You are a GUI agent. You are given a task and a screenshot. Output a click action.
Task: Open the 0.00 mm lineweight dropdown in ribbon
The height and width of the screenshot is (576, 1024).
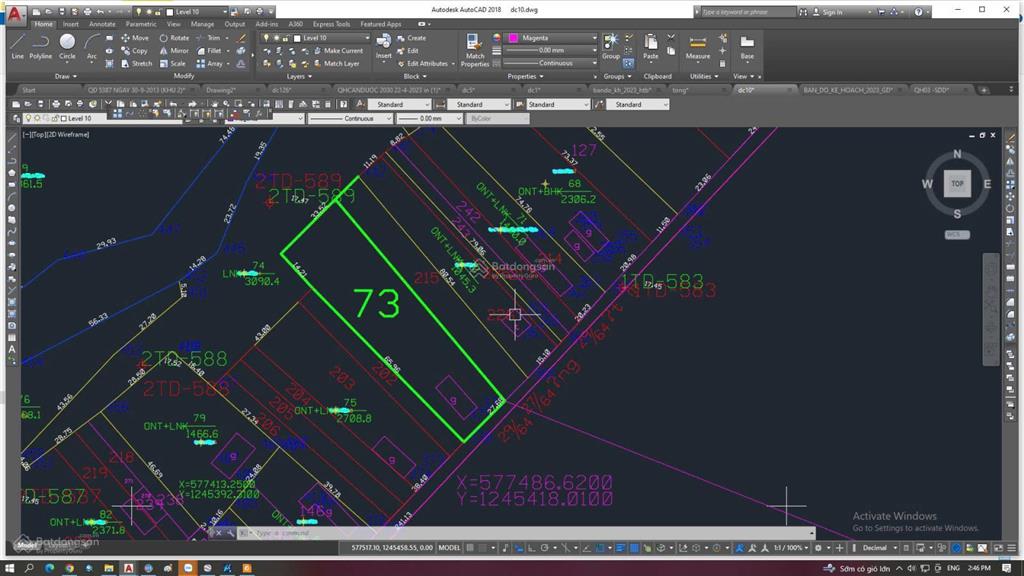pos(550,50)
